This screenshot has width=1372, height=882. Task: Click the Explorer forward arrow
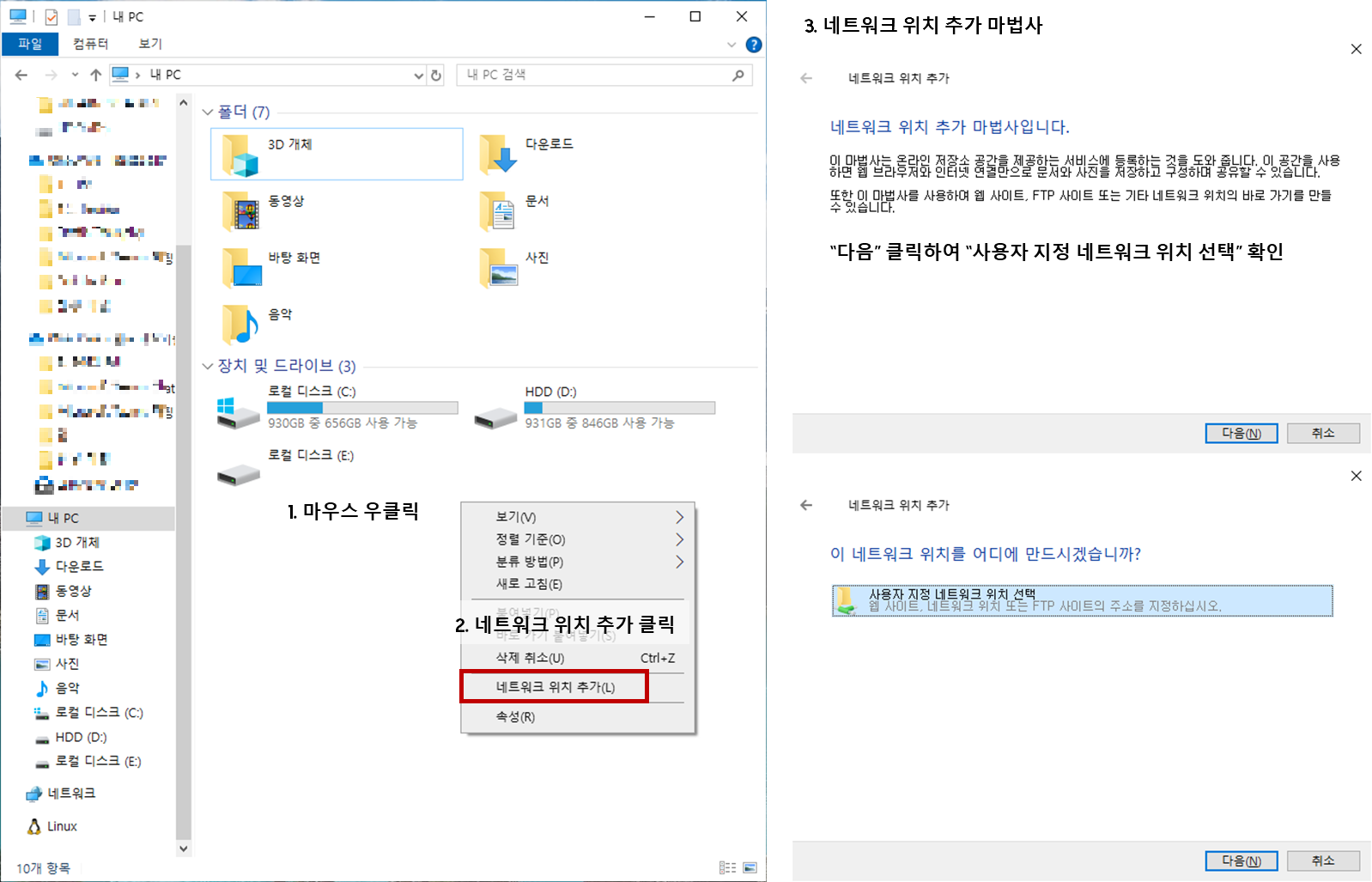coord(51,76)
